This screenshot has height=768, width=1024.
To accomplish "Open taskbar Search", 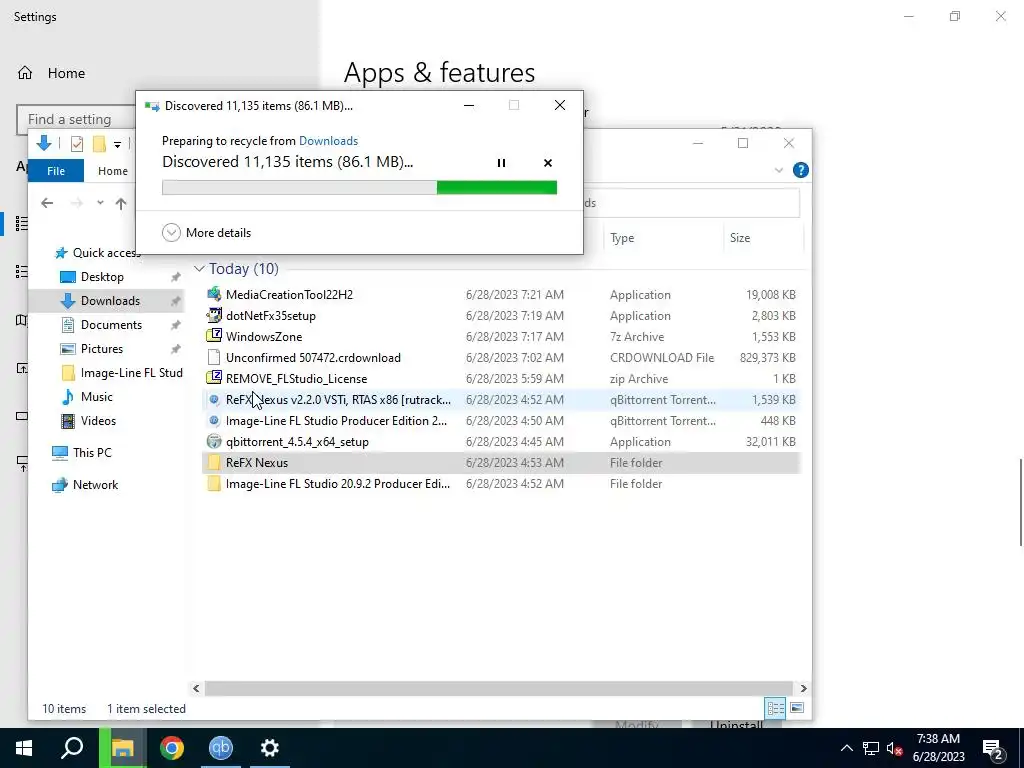I will pos(72,748).
